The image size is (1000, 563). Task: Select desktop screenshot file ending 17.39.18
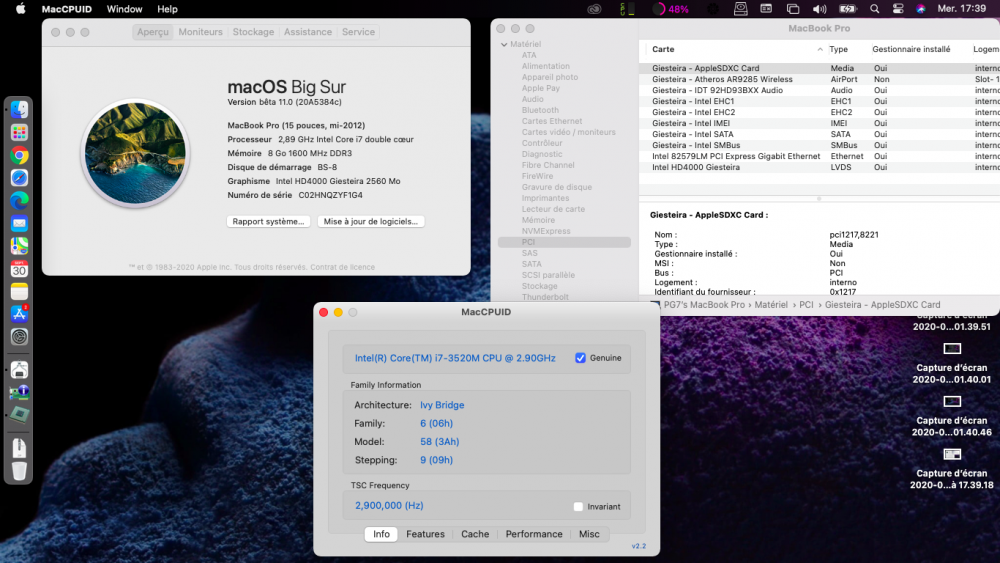(952, 469)
